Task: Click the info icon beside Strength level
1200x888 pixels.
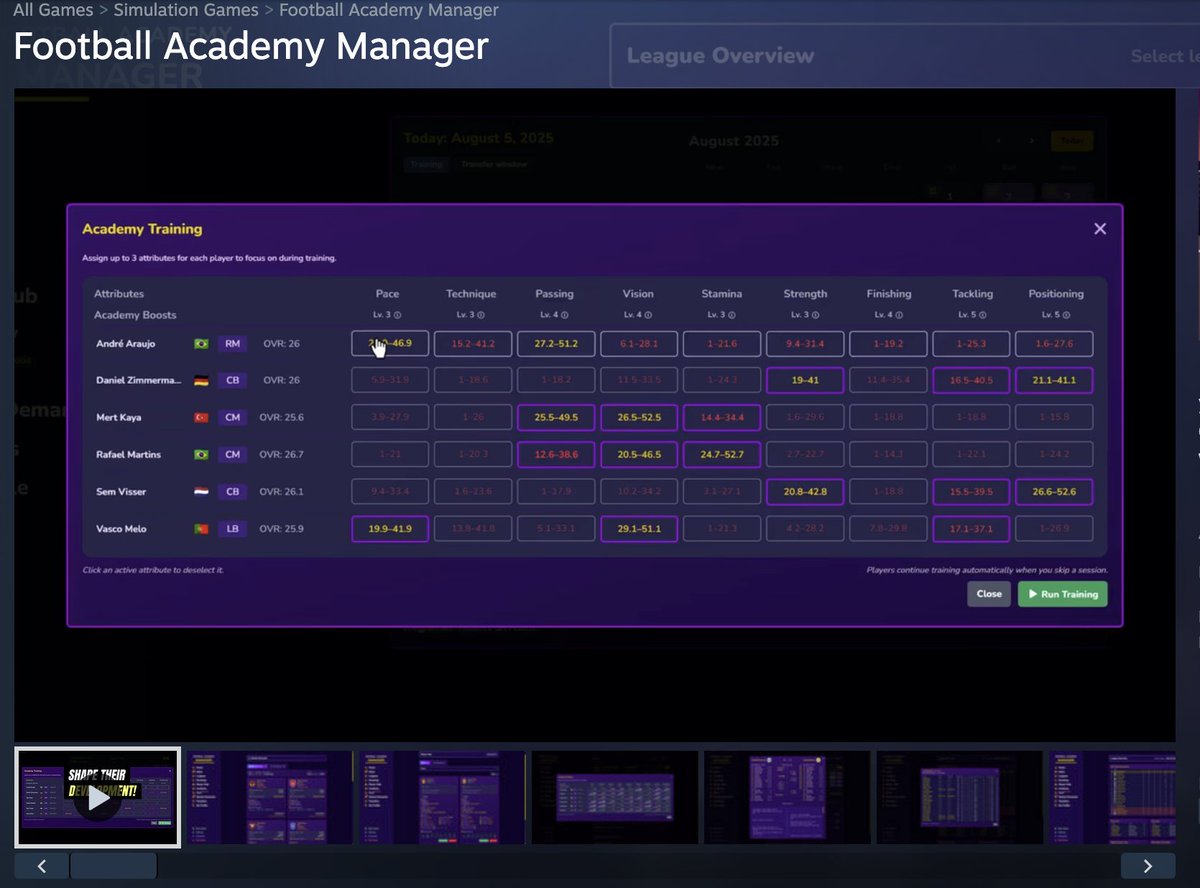Action: click(x=815, y=315)
